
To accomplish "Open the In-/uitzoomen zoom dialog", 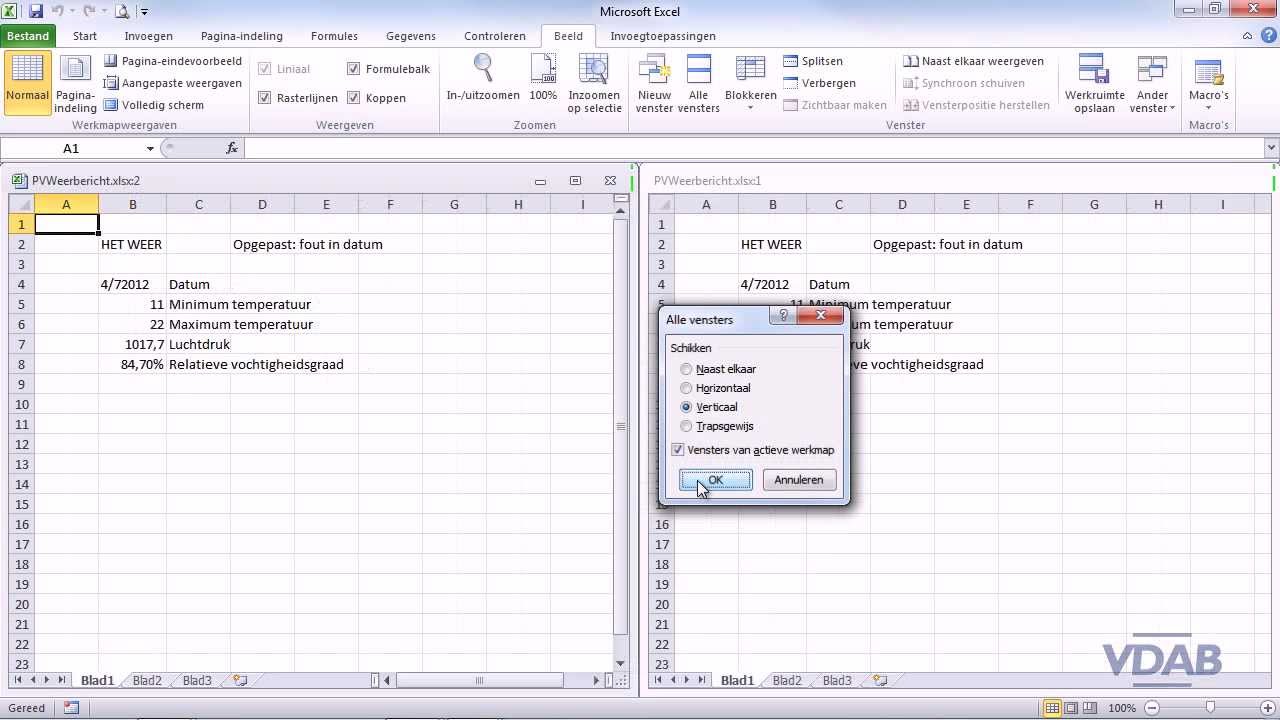I will pos(483,78).
